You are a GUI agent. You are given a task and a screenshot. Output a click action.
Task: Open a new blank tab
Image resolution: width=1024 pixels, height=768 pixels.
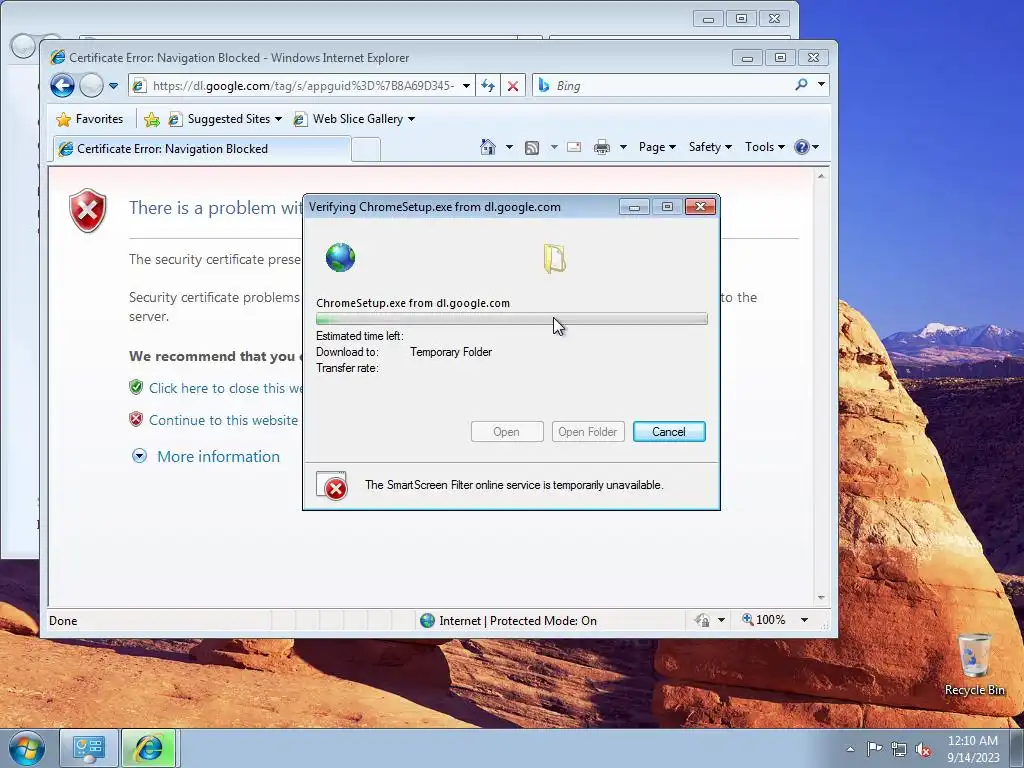366,150
